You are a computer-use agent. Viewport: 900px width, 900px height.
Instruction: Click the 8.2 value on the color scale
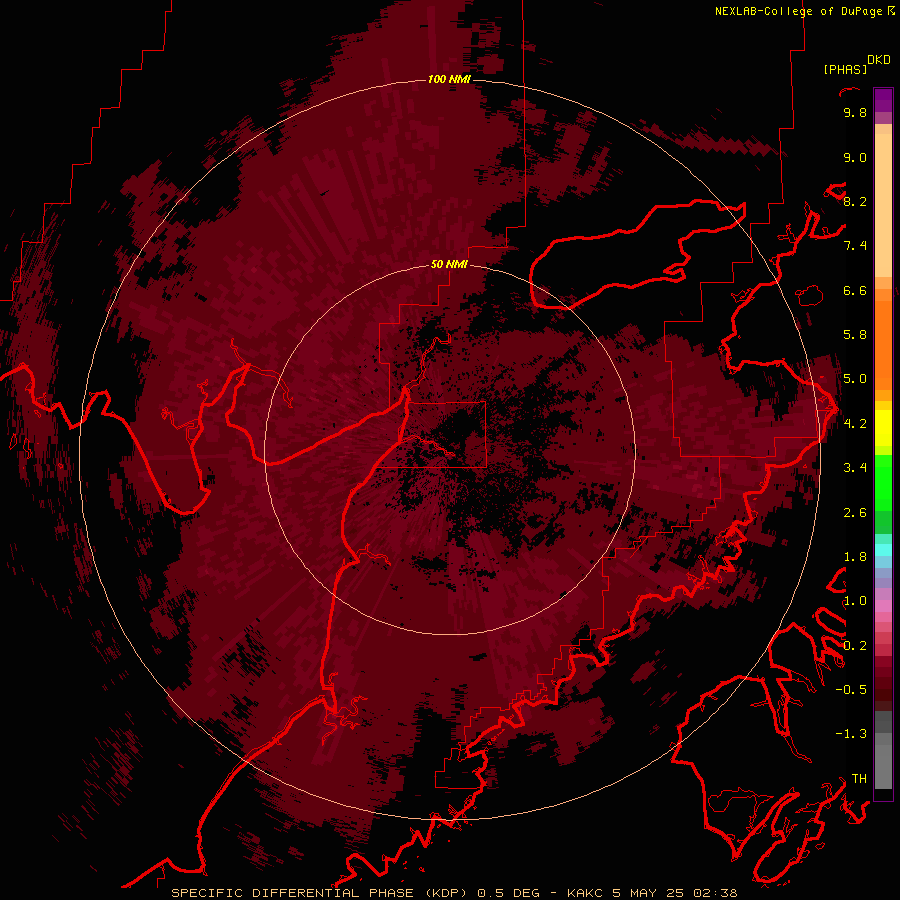coord(855,201)
